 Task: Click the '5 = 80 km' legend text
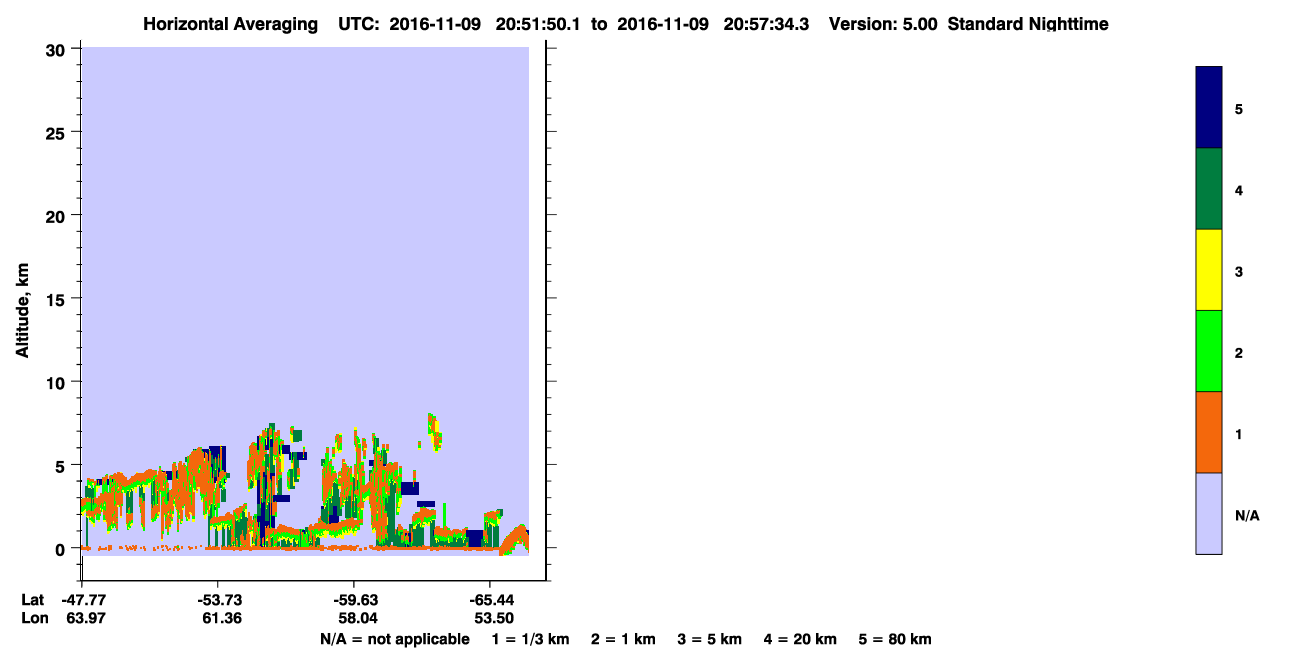[895, 639]
